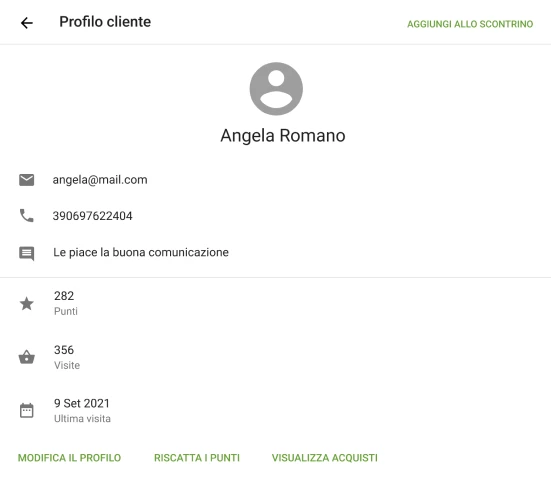Click the note comment icon
Viewport: 551px width, 493px height.
26,253
